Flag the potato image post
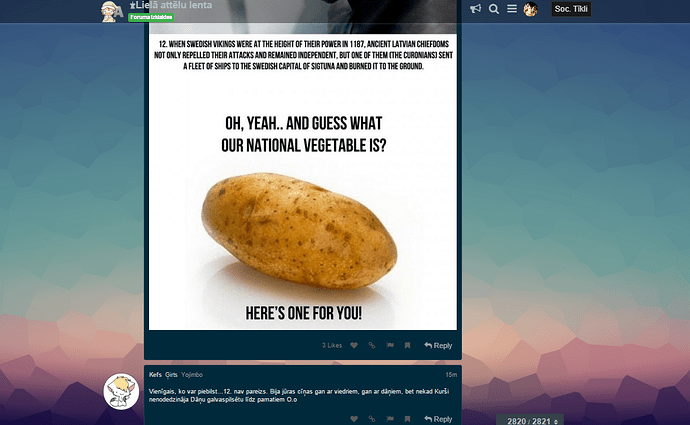 [x=390, y=345]
